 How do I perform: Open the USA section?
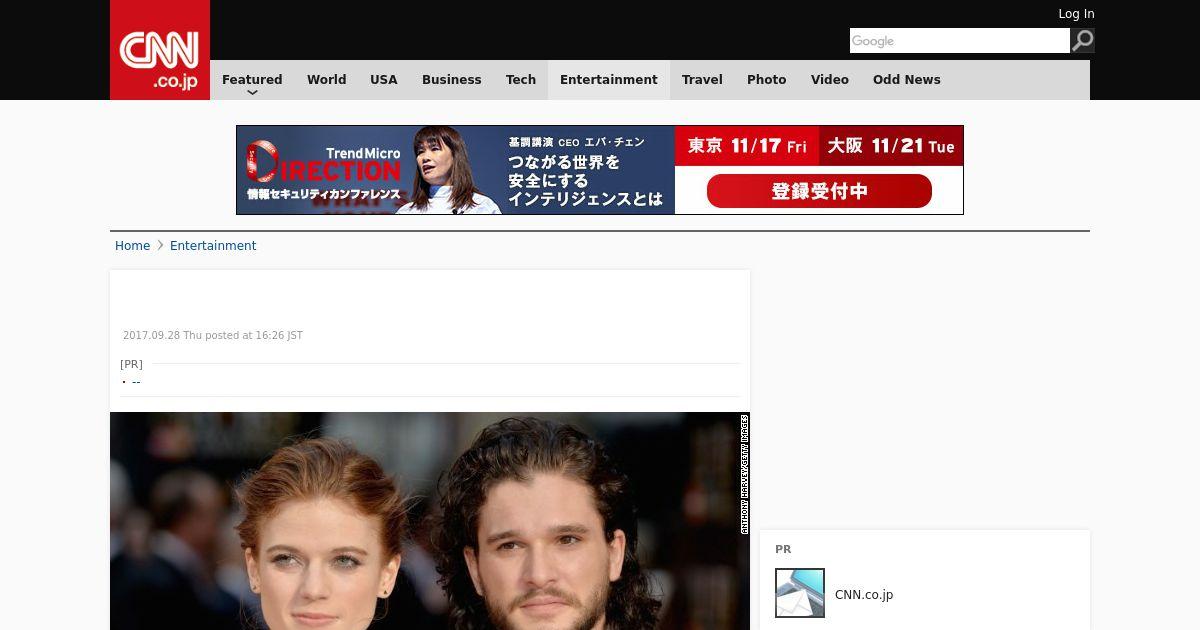click(x=384, y=80)
